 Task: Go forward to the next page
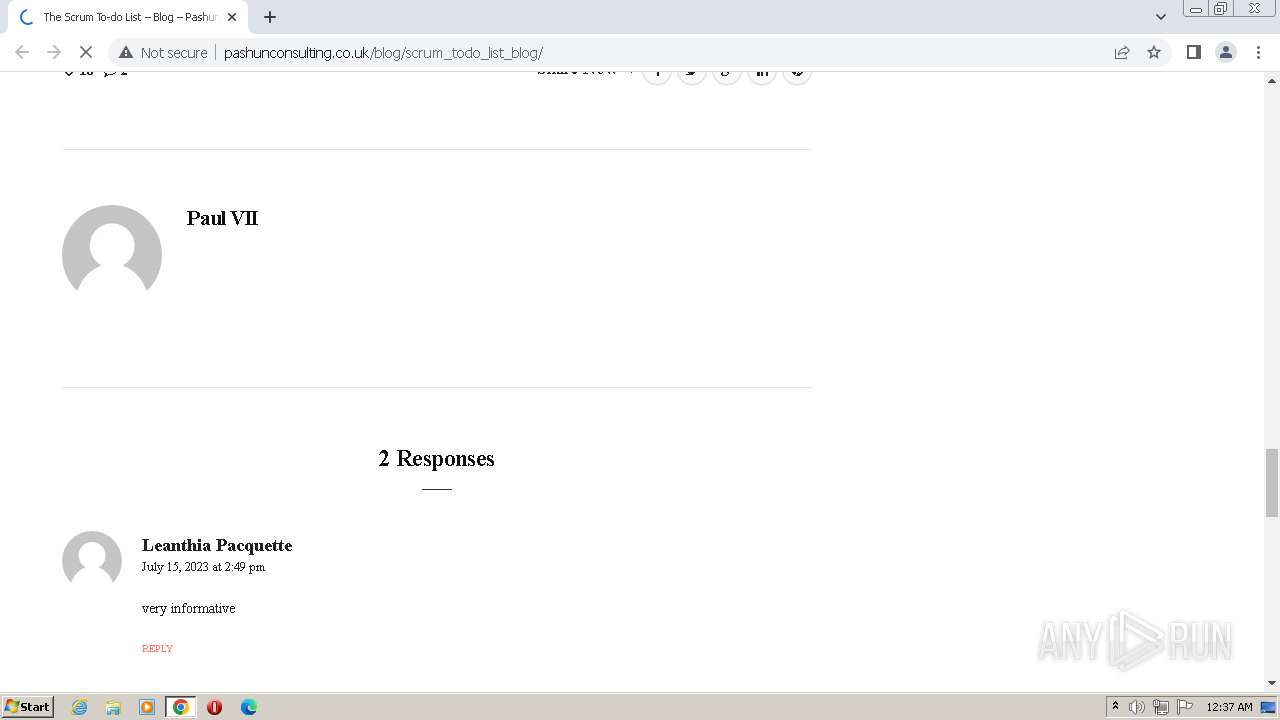pyautogui.click(x=54, y=52)
